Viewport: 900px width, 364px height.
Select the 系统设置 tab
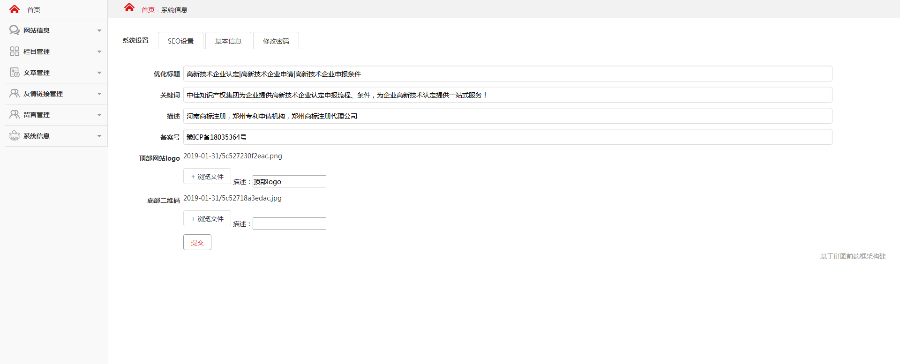(x=135, y=41)
